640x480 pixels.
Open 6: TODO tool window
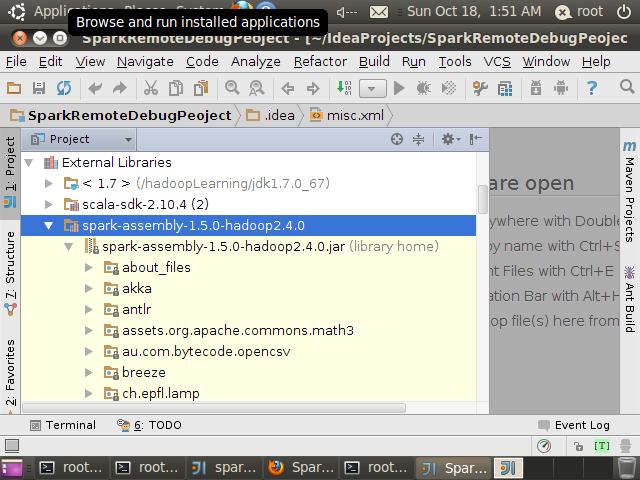click(x=149, y=425)
